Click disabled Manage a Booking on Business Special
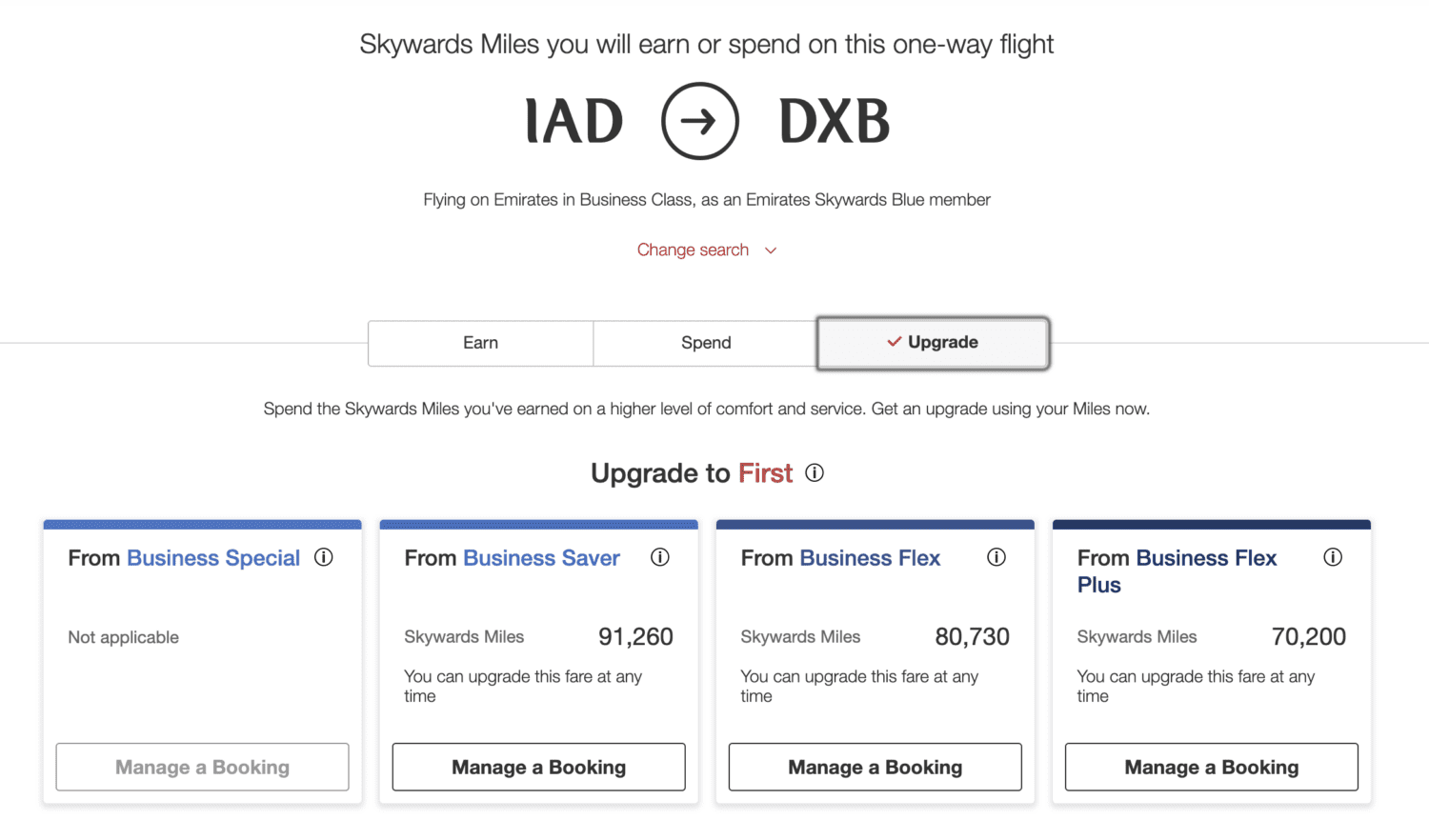Image resolution: width=1429 pixels, height=840 pixels. coord(202,767)
